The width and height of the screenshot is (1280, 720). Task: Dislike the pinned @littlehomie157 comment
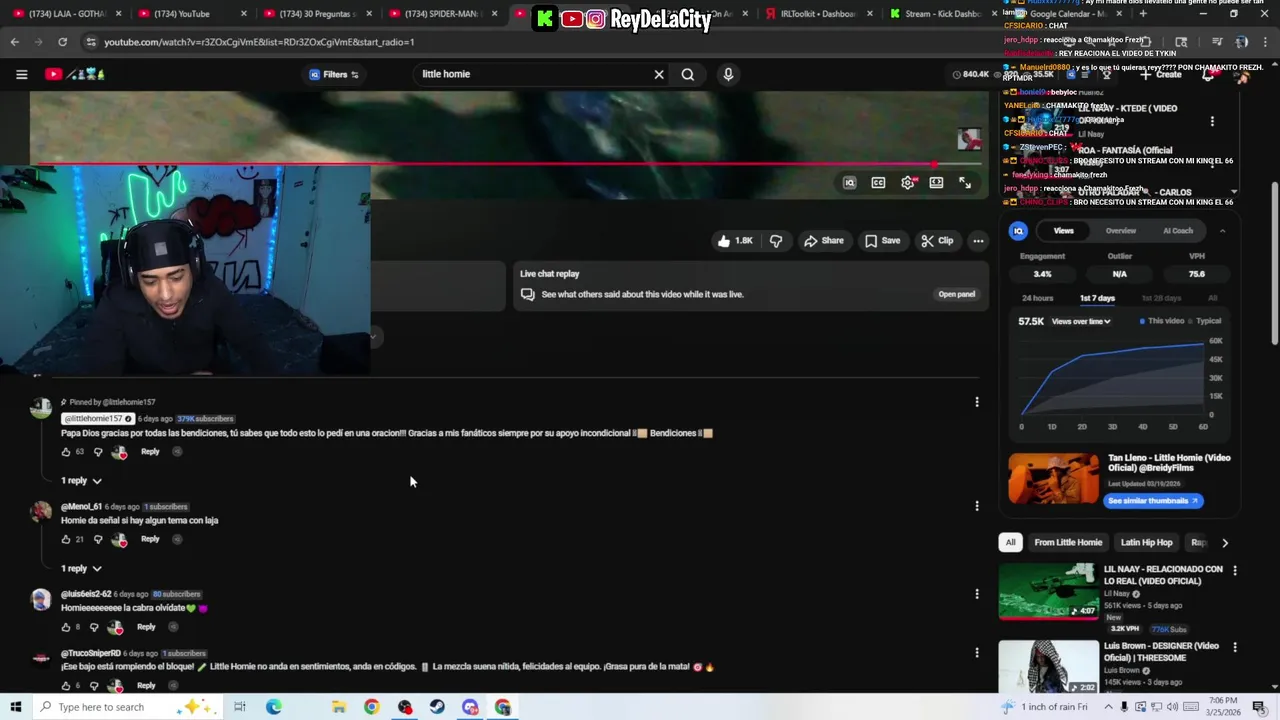coord(98,452)
